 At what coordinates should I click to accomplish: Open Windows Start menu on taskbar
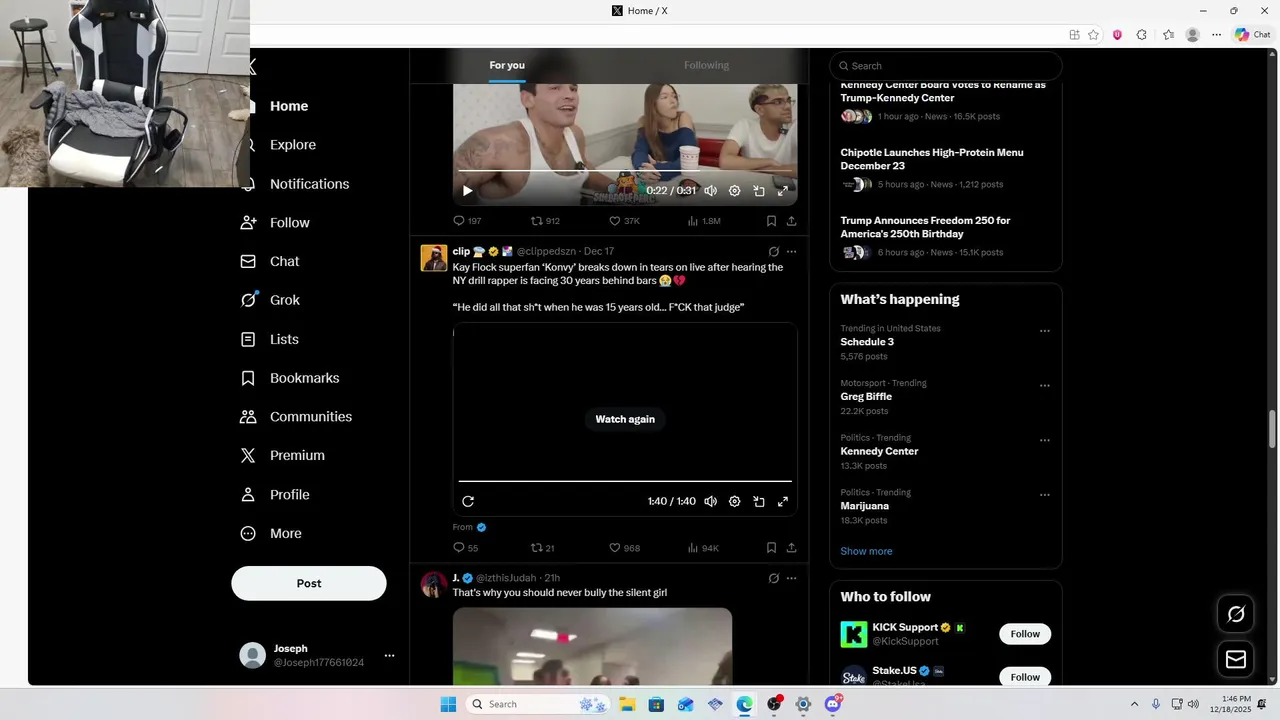(x=447, y=704)
